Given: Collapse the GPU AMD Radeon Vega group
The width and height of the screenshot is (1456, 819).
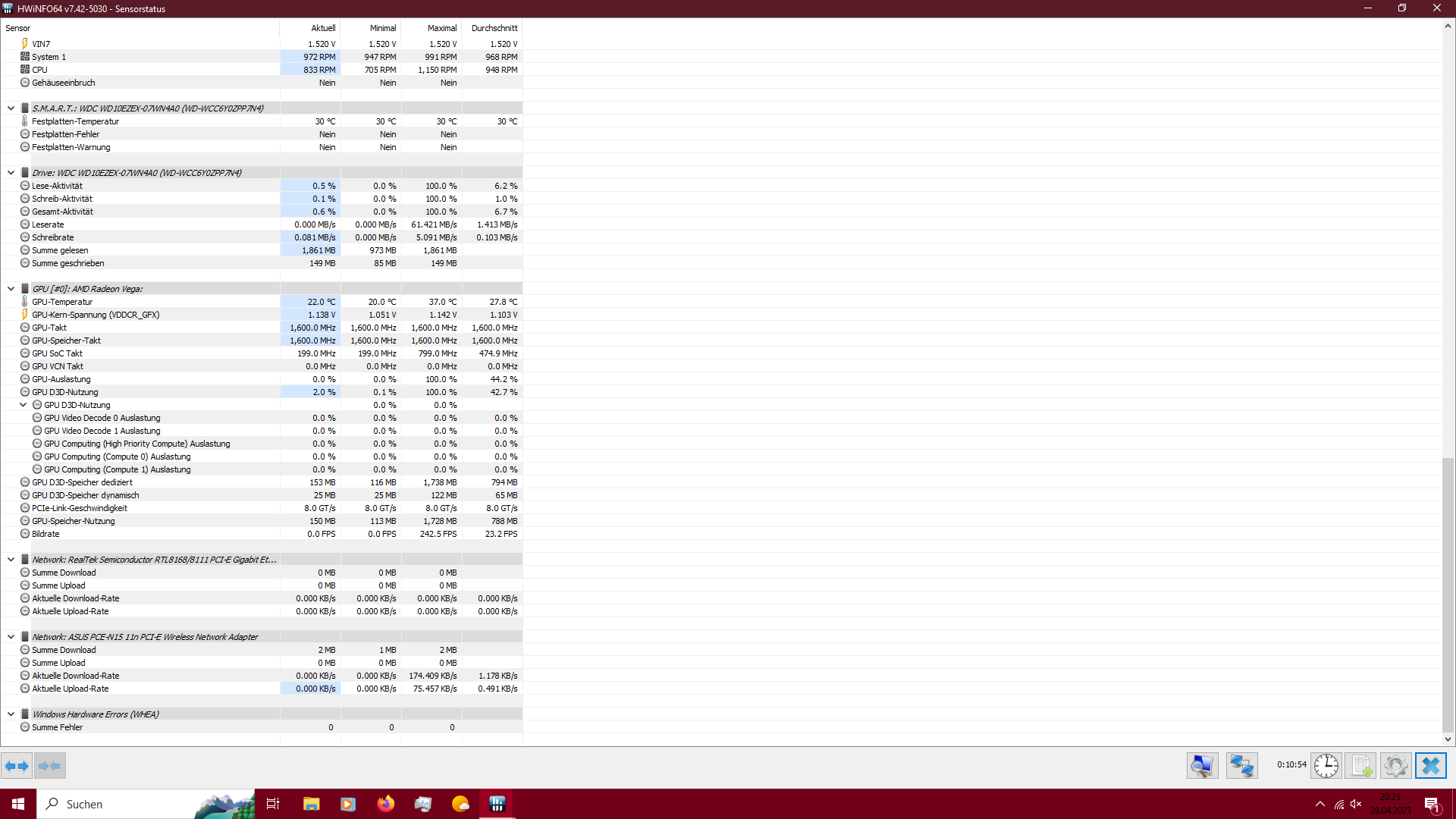Looking at the screenshot, I should [11, 289].
